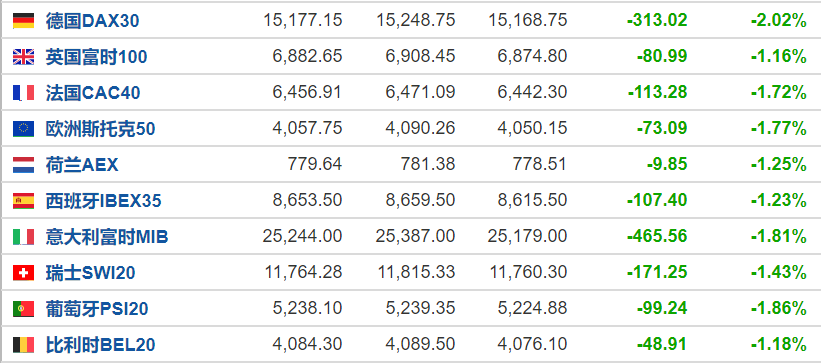Screen dimensions: 821x363
Task: Open the 荷兰AEX index link
Action: tap(82, 165)
